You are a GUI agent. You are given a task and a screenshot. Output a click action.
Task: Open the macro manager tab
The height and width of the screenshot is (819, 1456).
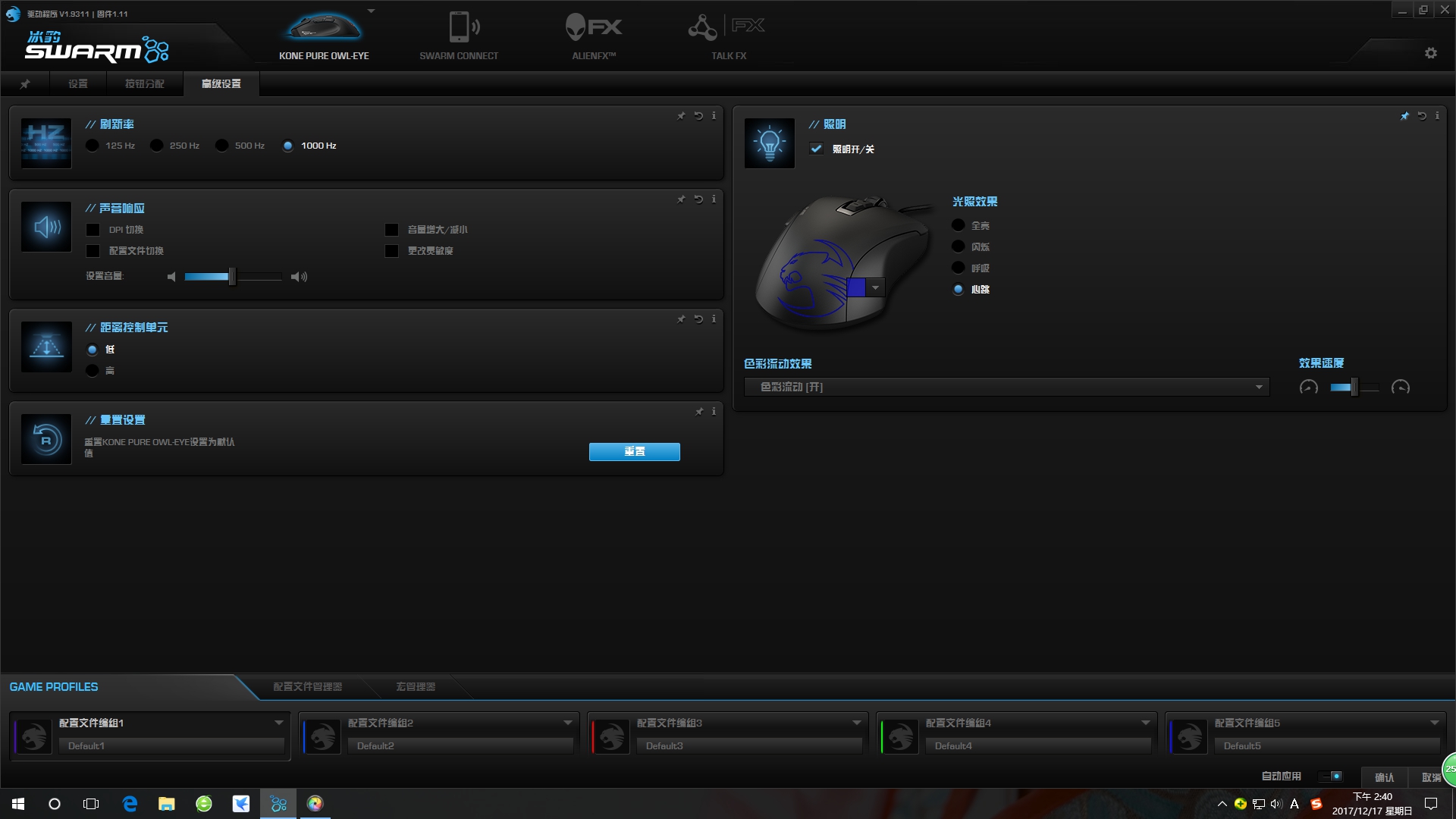pyautogui.click(x=415, y=686)
